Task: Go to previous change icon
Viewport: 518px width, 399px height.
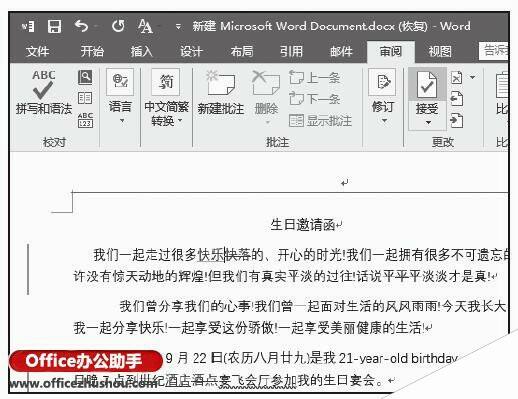Action: [x=457, y=99]
